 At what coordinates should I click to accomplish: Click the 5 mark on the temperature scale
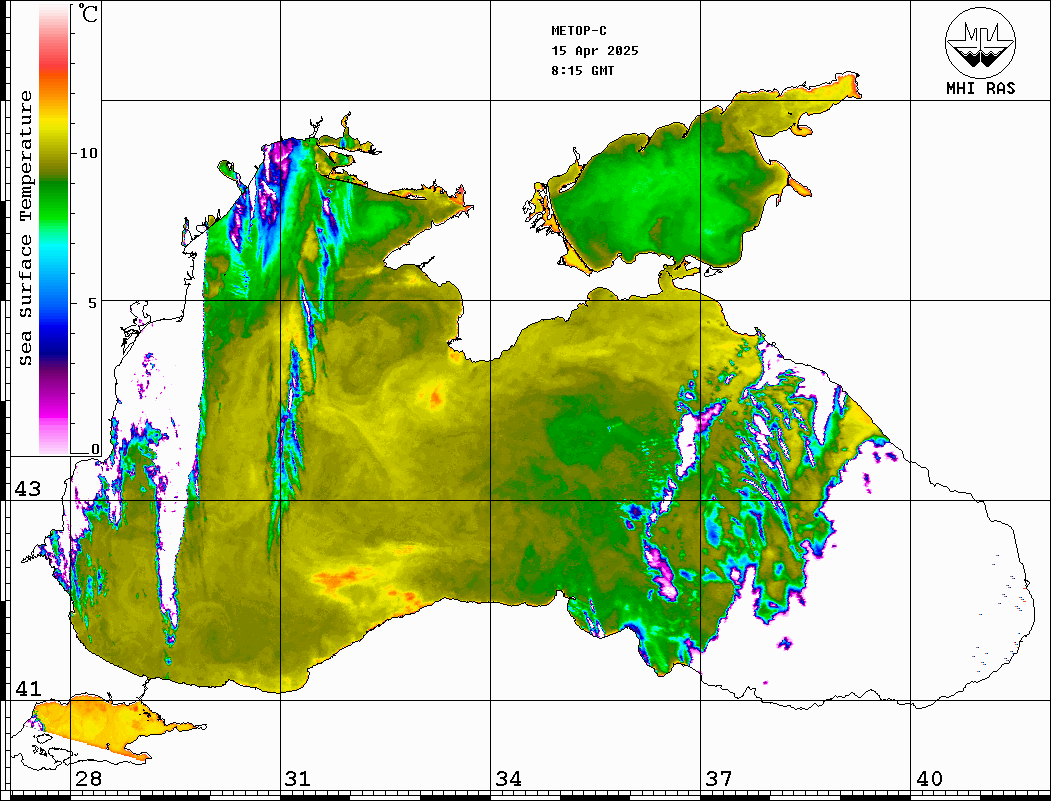pos(92,303)
